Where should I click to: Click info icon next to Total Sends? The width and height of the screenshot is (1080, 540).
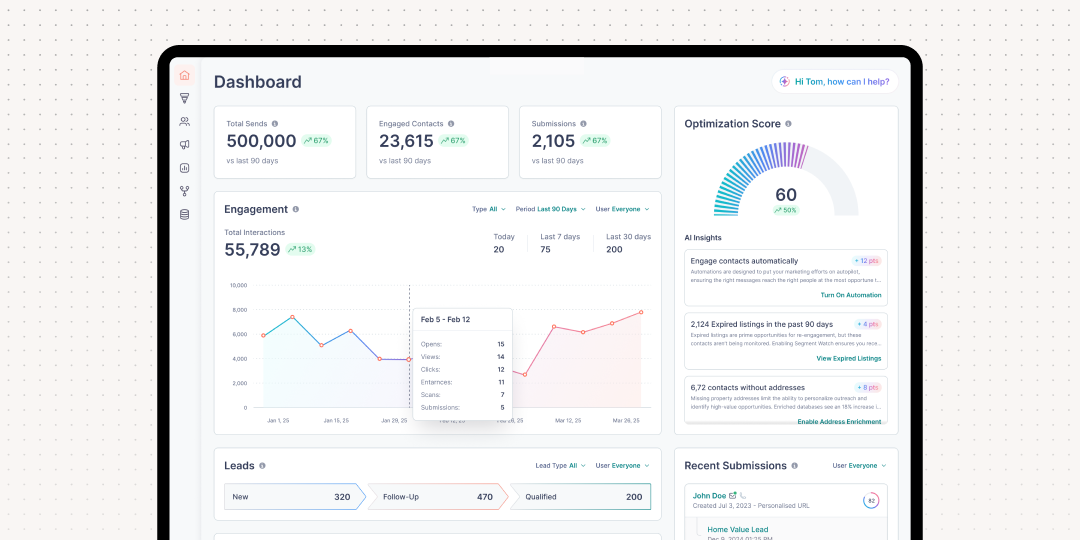[x=275, y=124]
